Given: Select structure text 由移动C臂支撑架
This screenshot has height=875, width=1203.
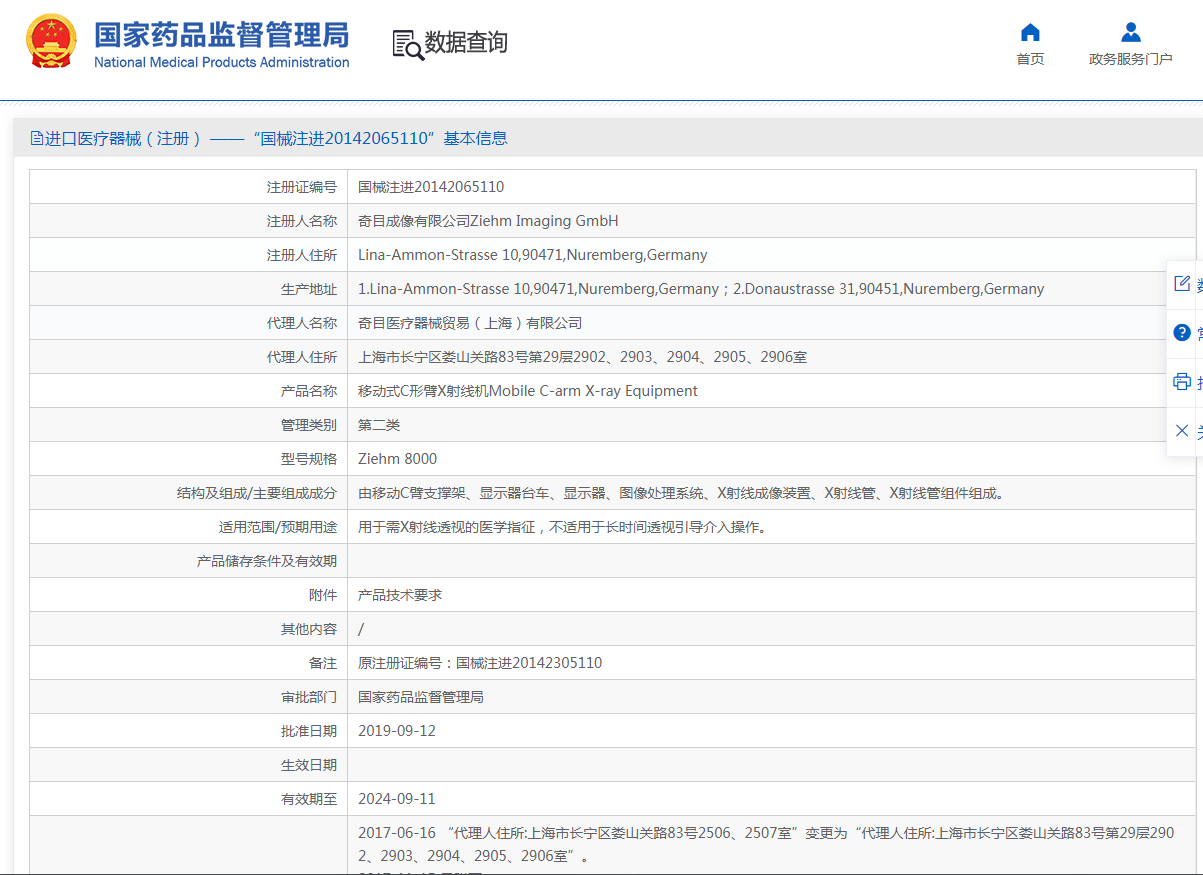Looking at the screenshot, I should [681, 493].
